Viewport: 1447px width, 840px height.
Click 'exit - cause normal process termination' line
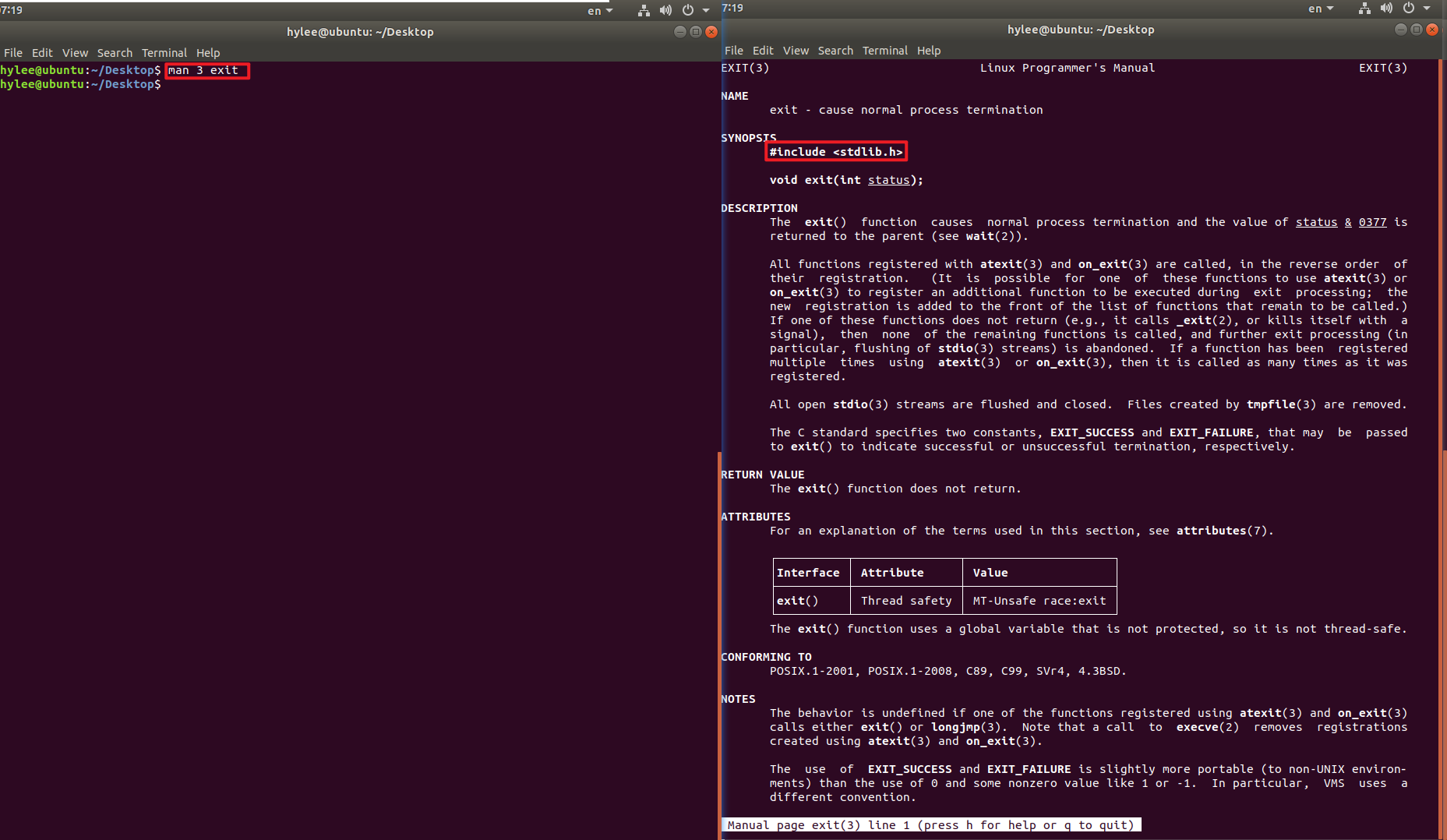906,110
